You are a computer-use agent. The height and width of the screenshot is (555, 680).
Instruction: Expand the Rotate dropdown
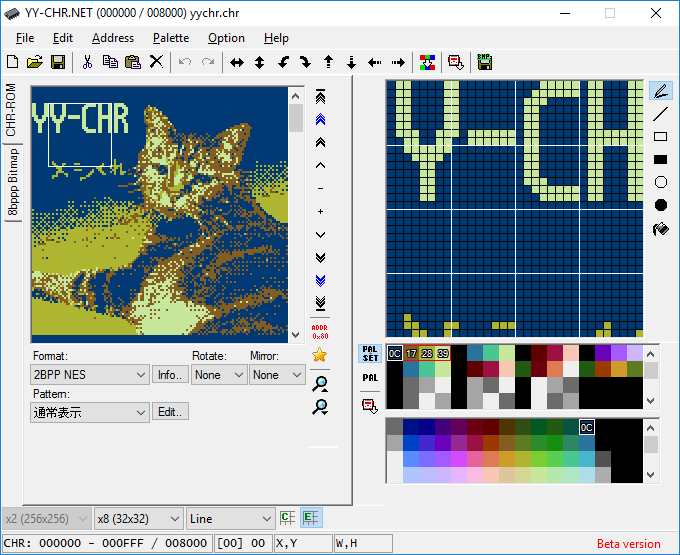[x=219, y=374]
